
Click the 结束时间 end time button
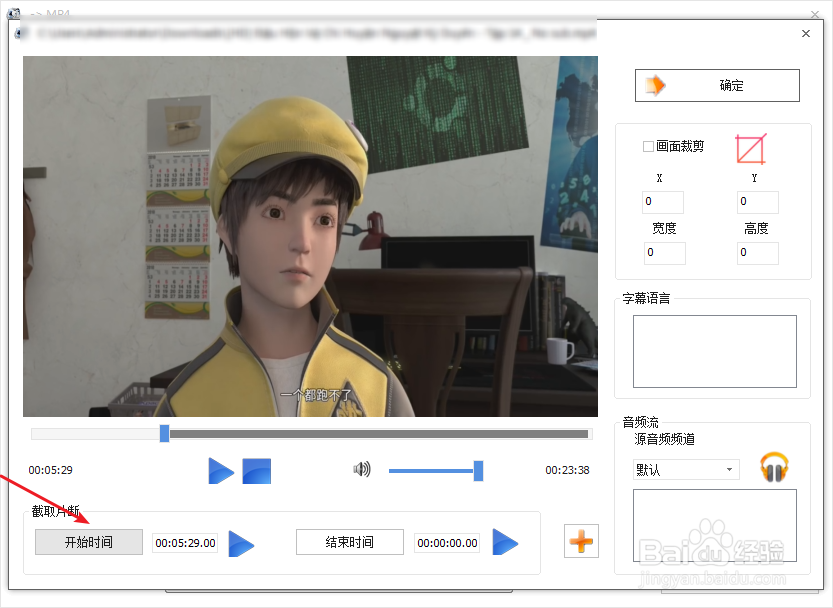[x=350, y=542]
